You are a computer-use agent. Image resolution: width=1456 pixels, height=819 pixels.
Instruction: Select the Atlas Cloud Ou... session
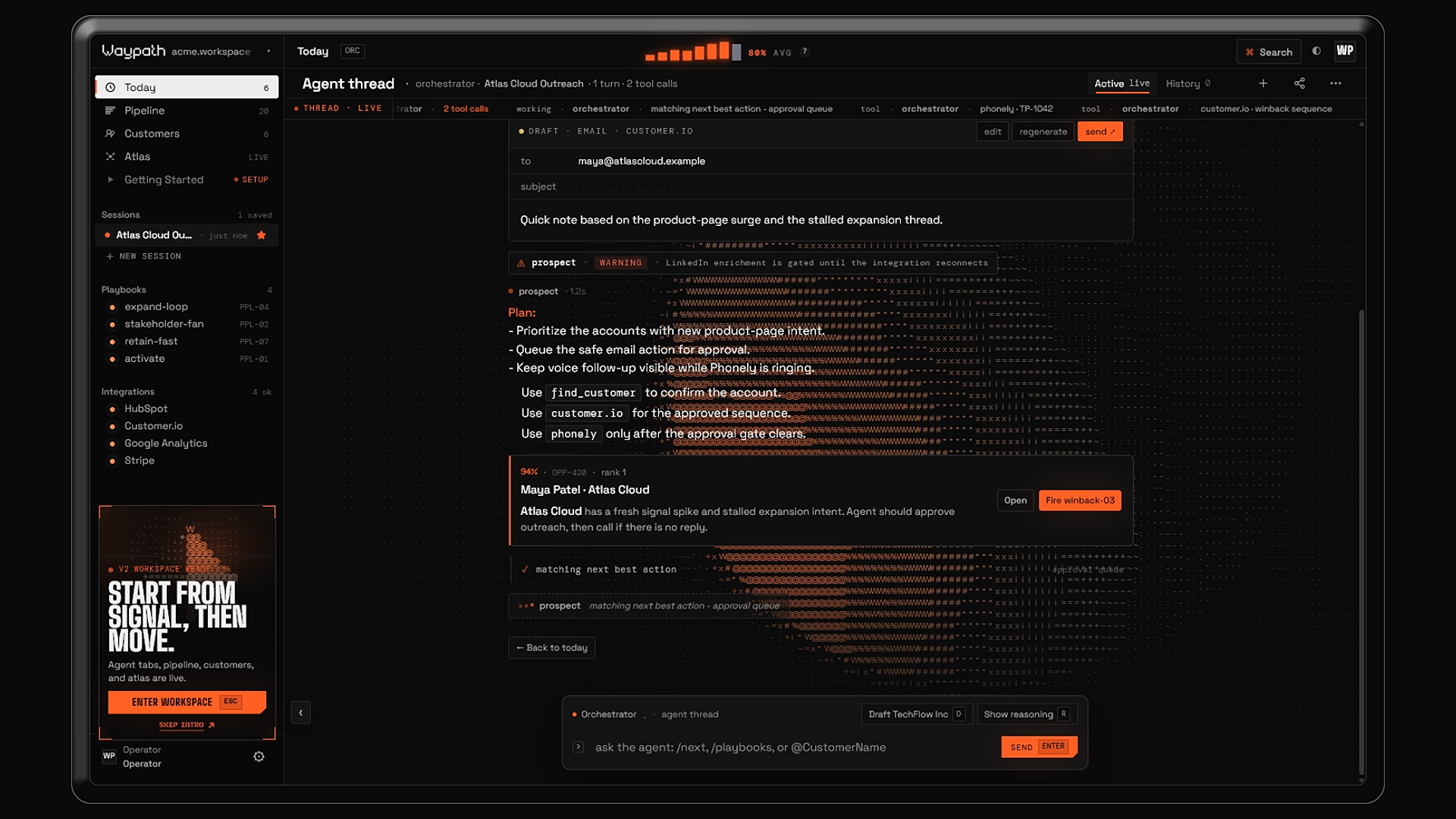click(187, 235)
